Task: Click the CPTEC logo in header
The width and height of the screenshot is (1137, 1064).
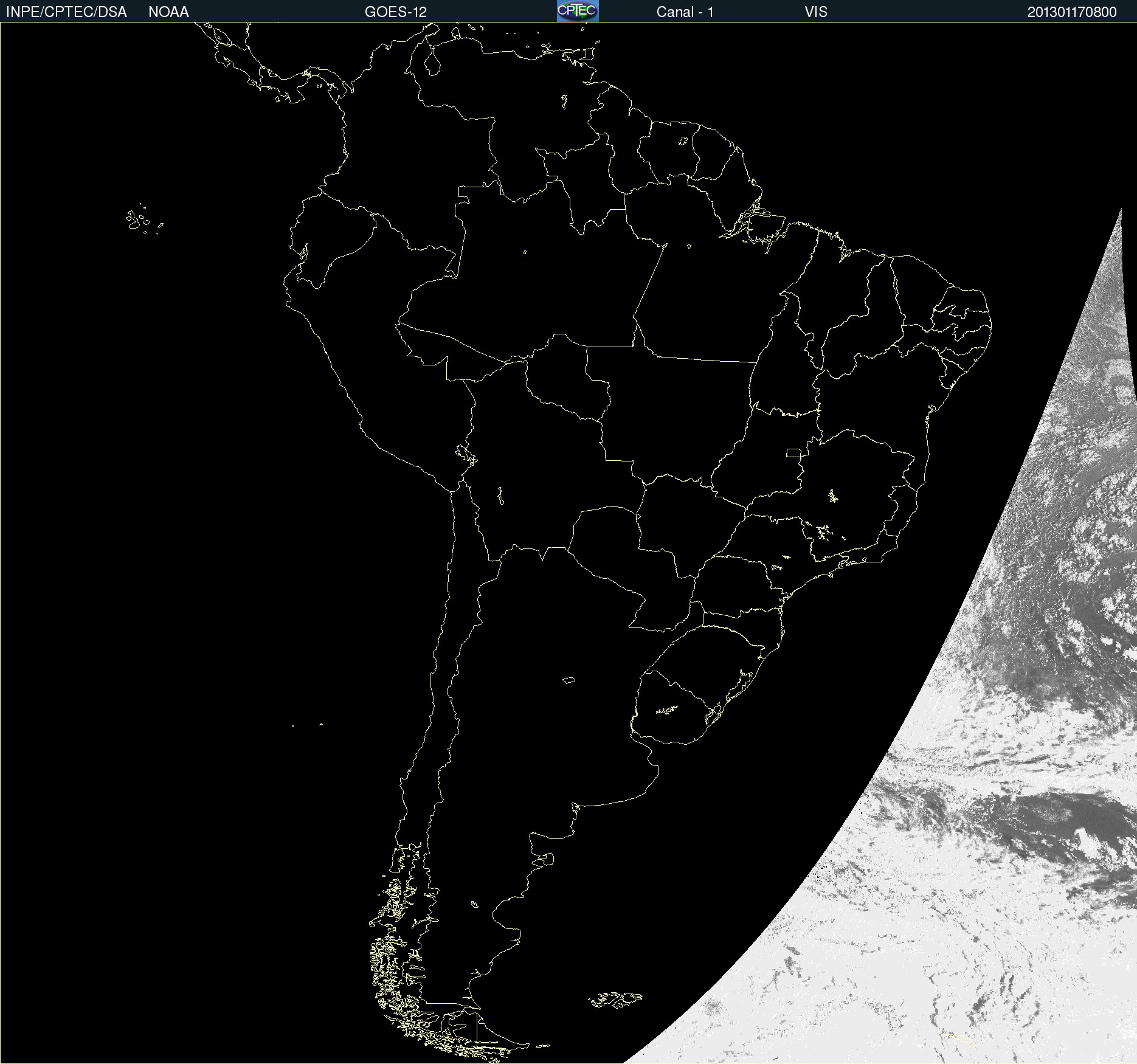Action: tap(578, 11)
